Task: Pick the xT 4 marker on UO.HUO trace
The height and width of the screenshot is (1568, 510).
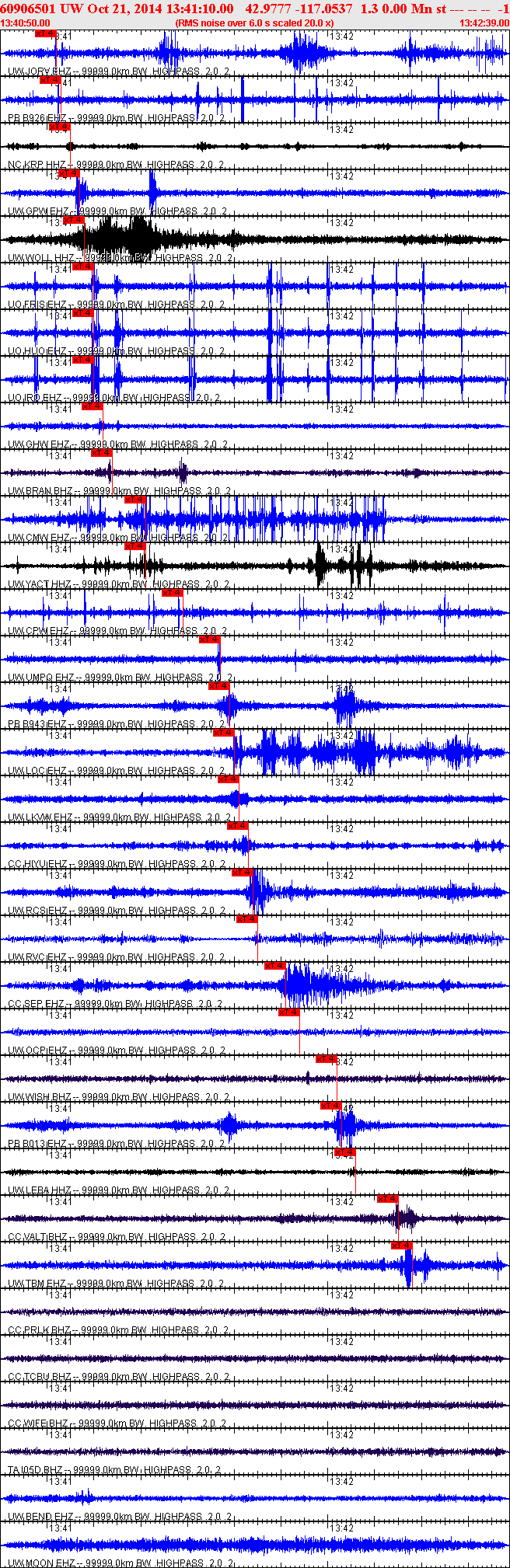Action: [x=83, y=313]
